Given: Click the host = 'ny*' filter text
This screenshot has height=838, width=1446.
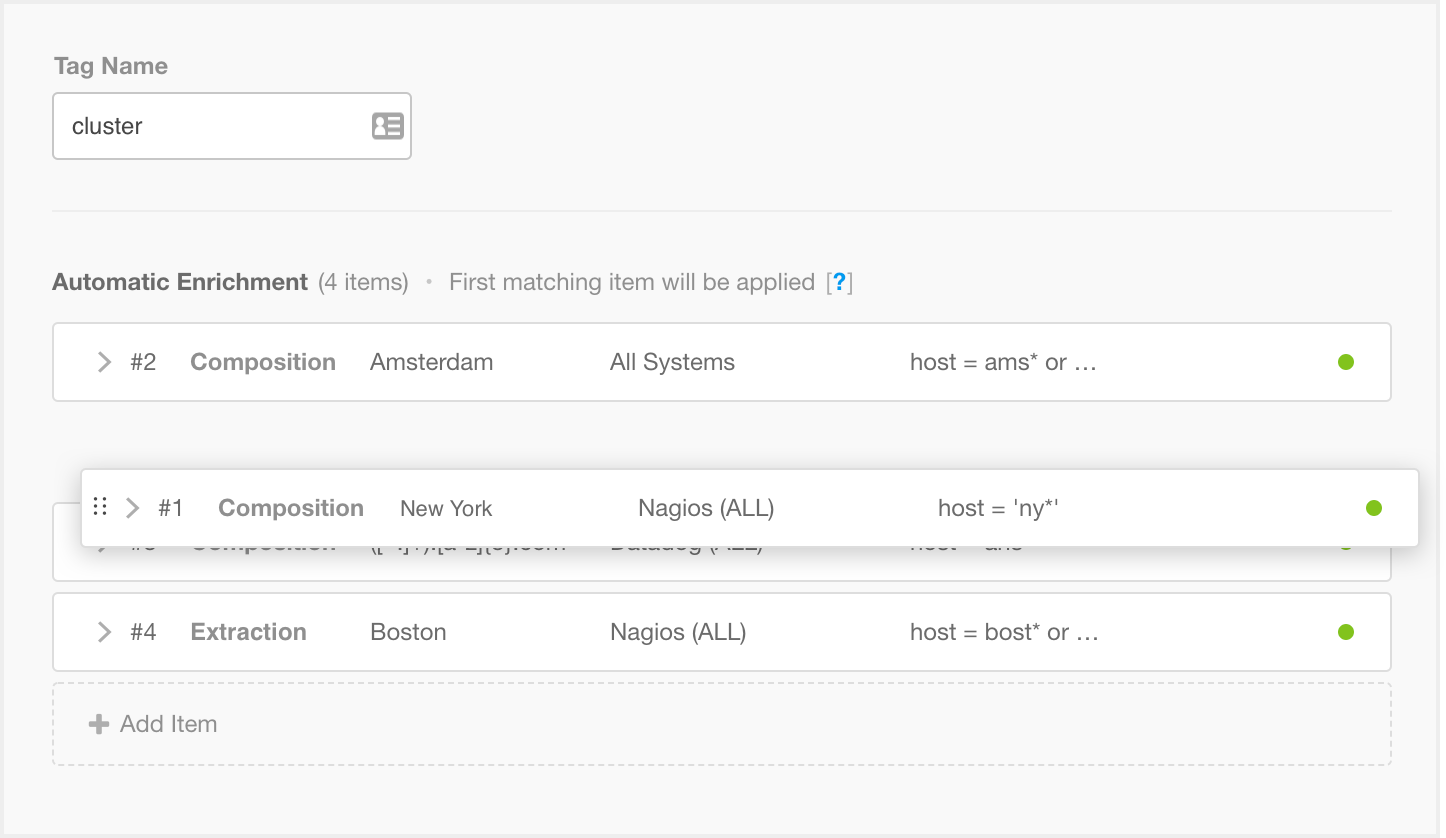Looking at the screenshot, I should click(x=999, y=507).
